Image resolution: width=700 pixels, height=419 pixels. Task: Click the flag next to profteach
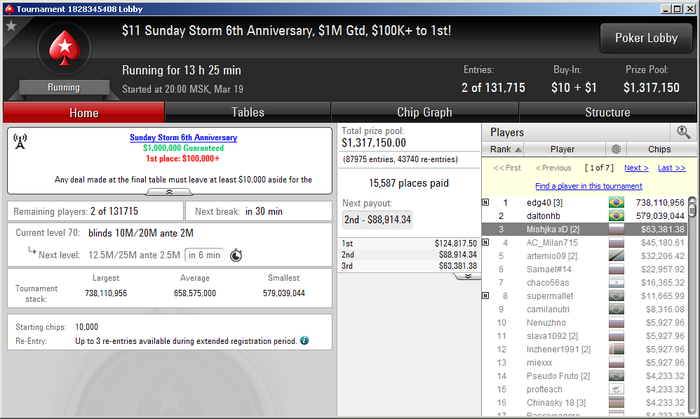click(617, 390)
